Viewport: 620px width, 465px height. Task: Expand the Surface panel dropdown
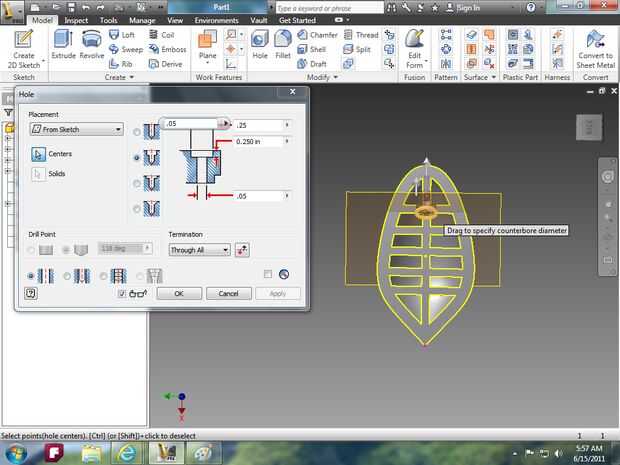tap(494, 77)
